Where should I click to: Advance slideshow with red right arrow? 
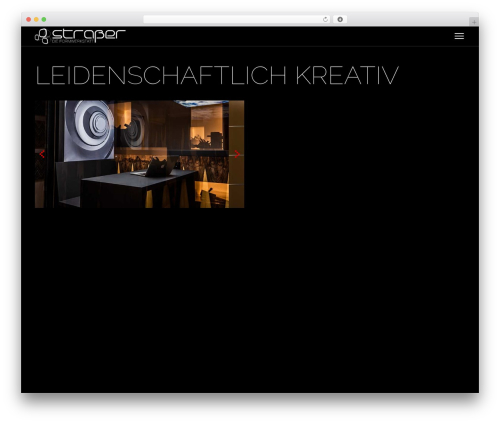(x=237, y=154)
